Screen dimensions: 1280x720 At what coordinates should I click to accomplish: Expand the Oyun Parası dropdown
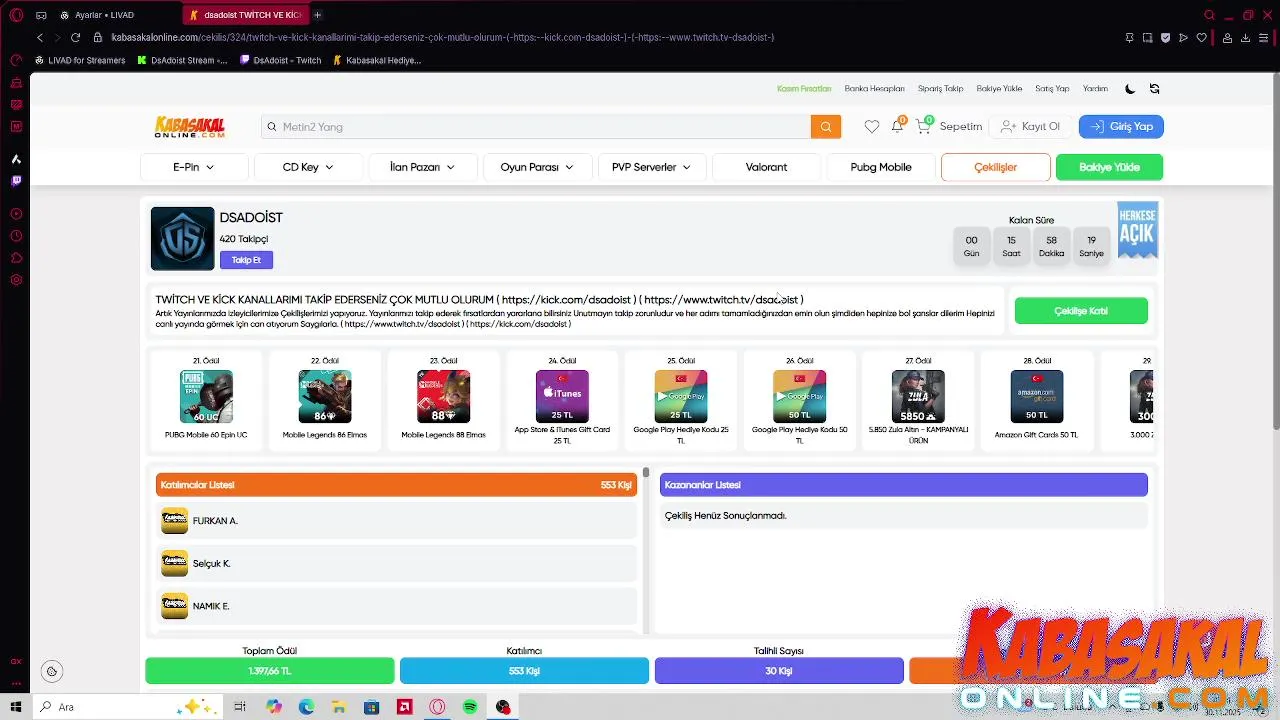(x=537, y=167)
